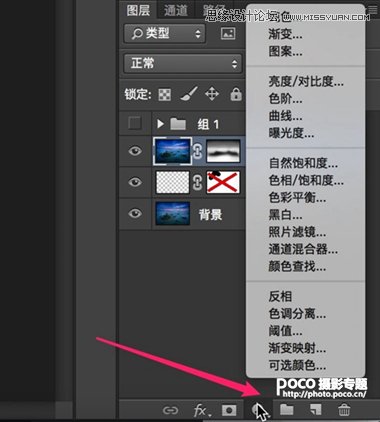Choose 色相/饱和度... adjustment
This screenshot has height=422, width=380.
click(x=306, y=181)
